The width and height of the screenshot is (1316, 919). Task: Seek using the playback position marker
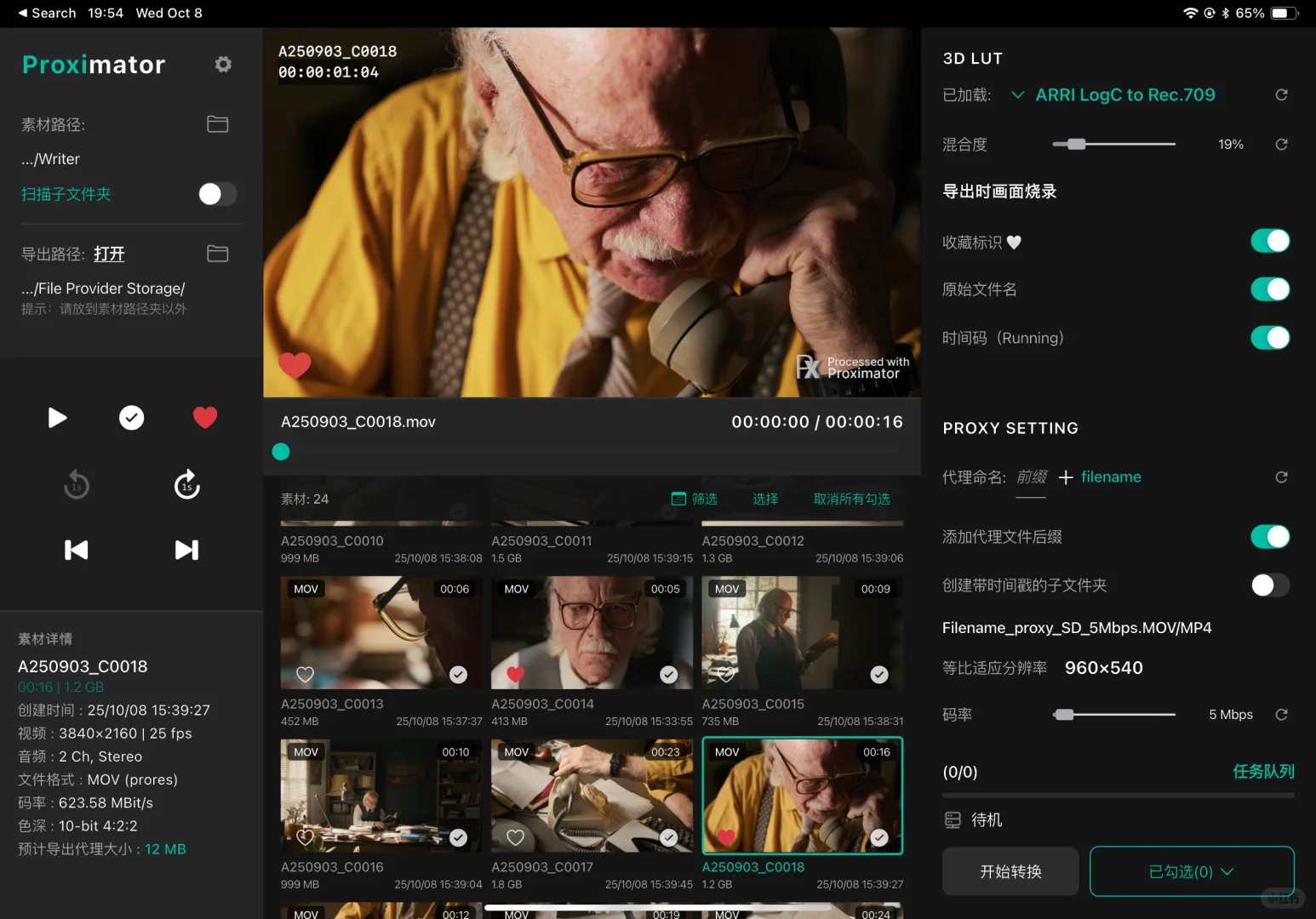coord(281,452)
